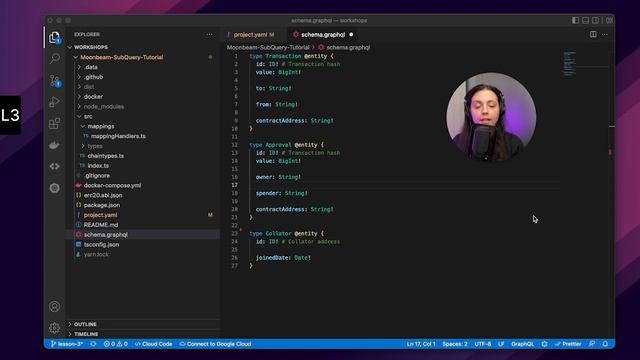640x360 pixels.
Task: Click the editor minimap
Action: point(570,64)
